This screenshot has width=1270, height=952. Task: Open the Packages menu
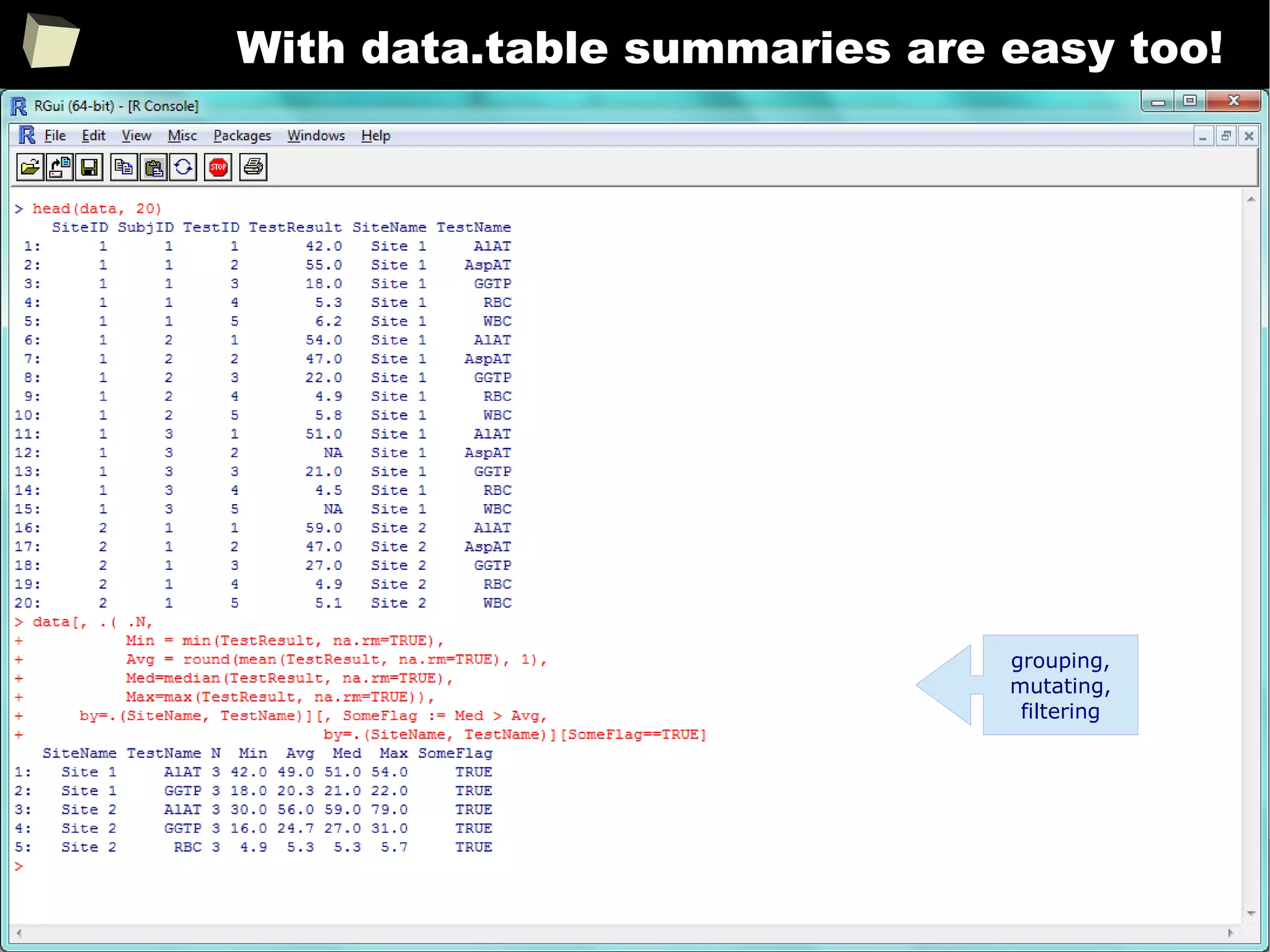point(242,135)
